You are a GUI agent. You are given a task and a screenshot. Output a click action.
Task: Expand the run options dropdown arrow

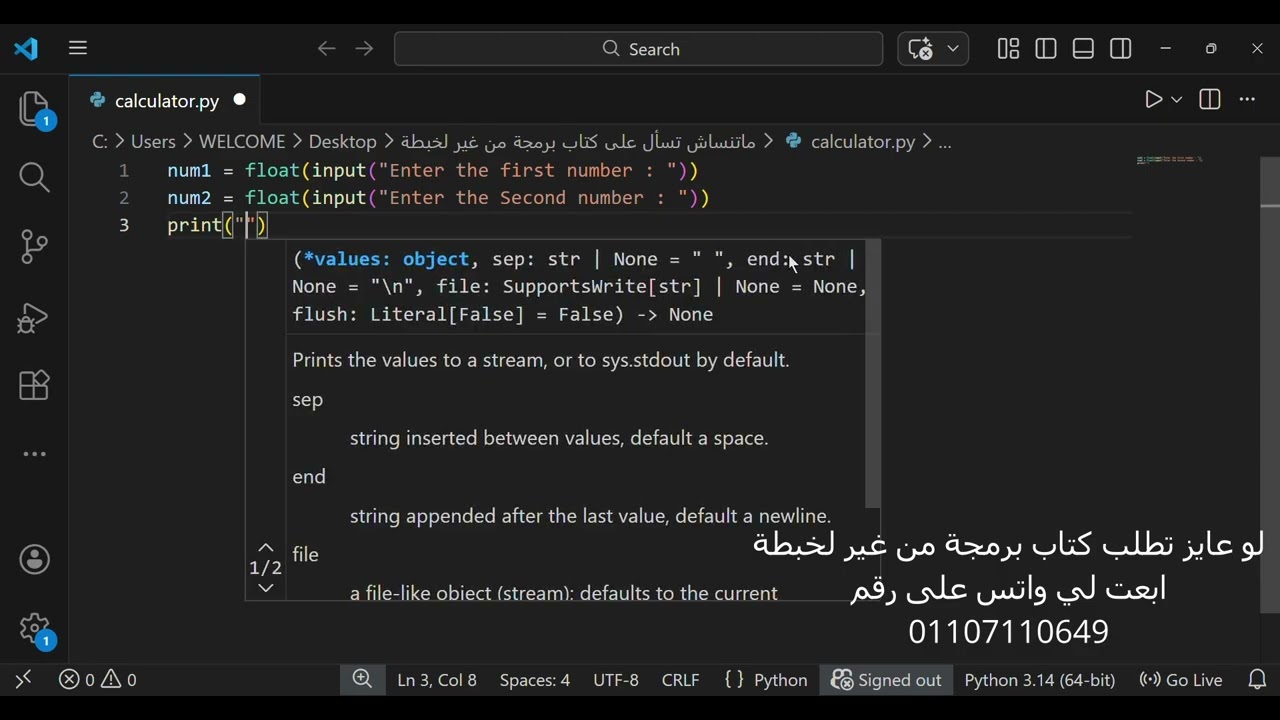click(x=1176, y=99)
